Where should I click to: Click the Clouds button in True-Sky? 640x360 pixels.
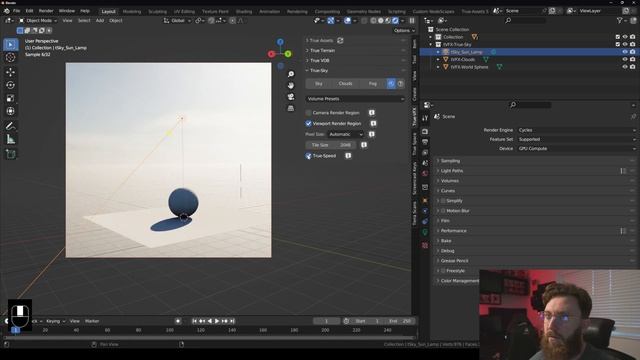tap(345, 84)
